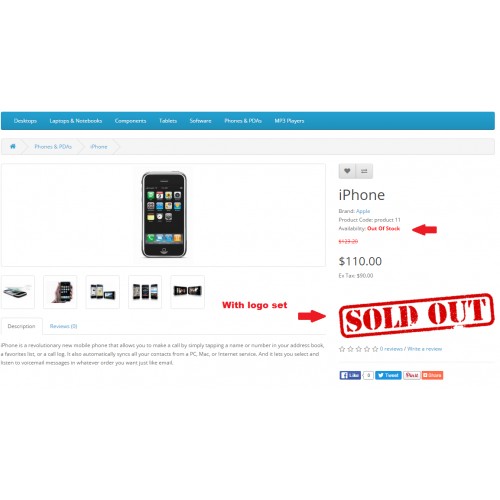Click the Pinterest Pin it button
This screenshot has height=500, width=500.
click(412, 375)
